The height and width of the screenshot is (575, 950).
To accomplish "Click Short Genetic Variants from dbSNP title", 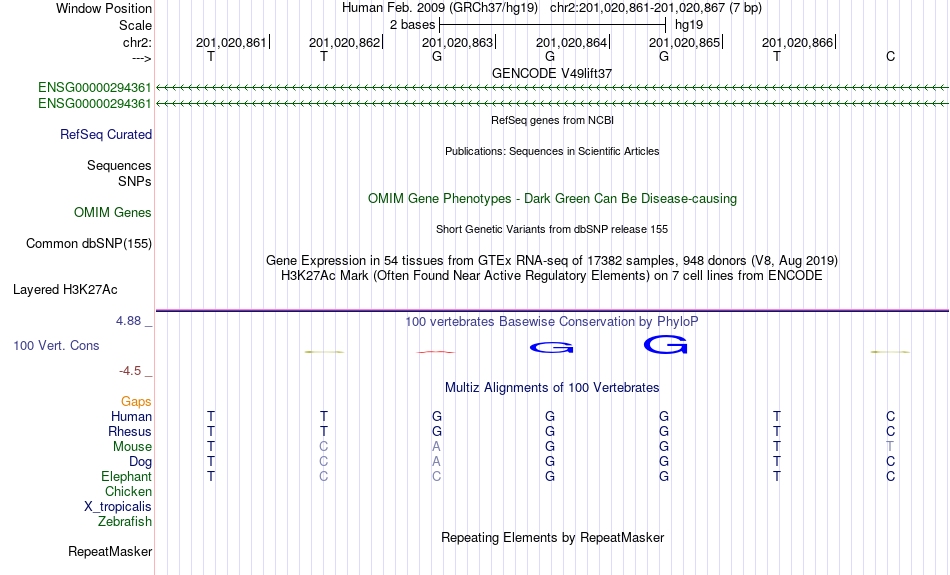I will pyautogui.click(x=552, y=229).
